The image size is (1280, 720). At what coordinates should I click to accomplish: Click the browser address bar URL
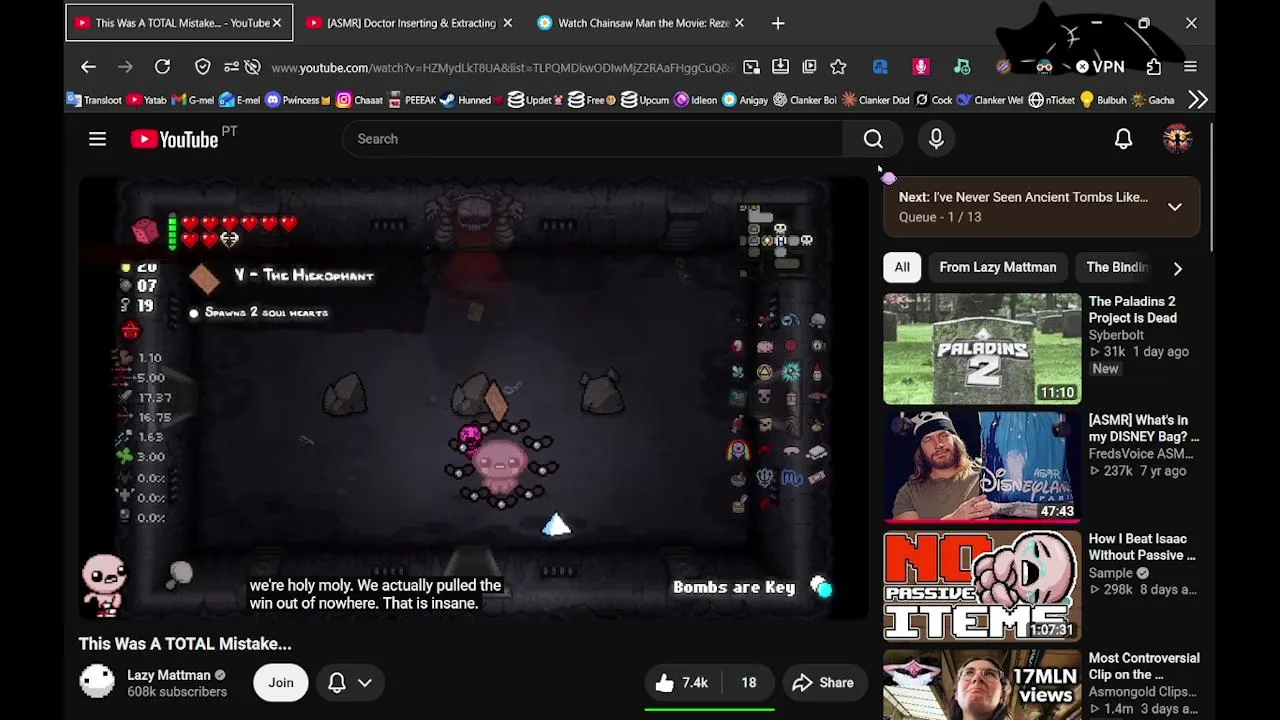pos(503,67)
